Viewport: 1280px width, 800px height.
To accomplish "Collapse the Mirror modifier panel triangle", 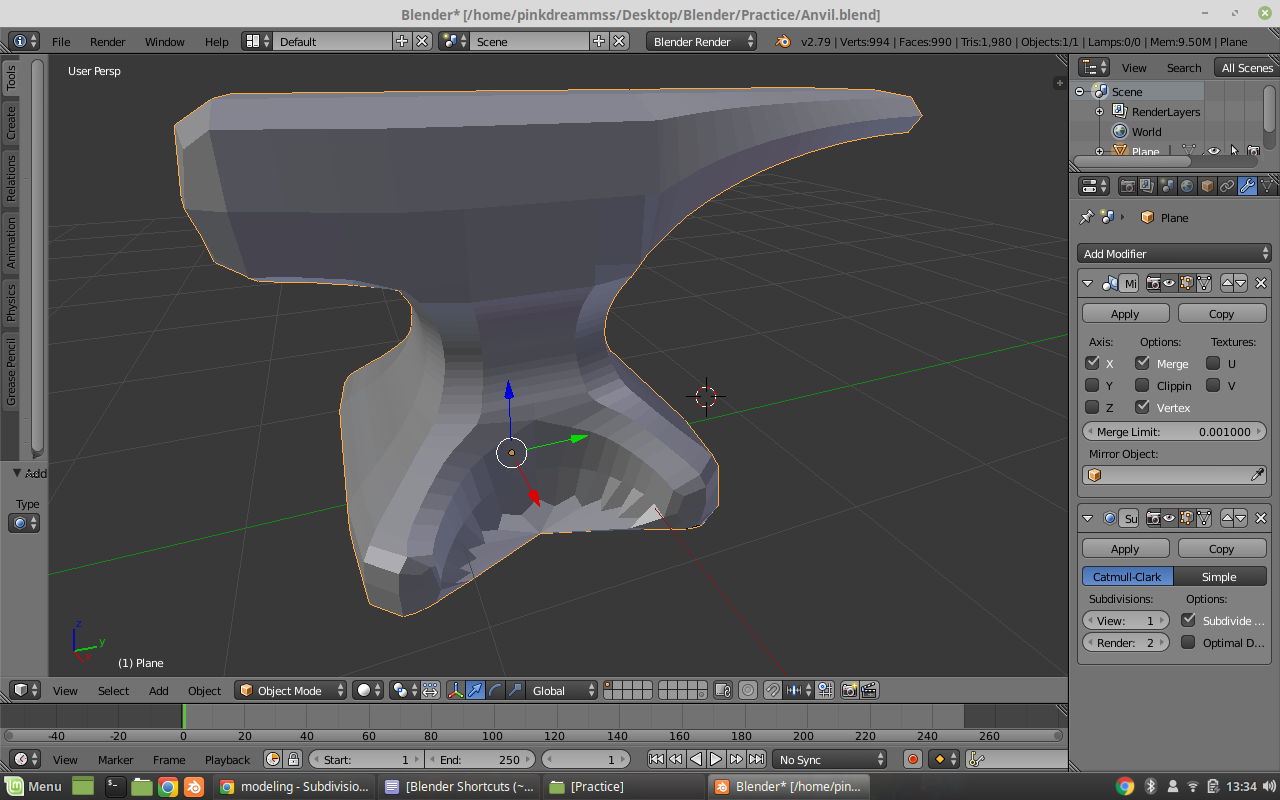I will pos(1088,284).
